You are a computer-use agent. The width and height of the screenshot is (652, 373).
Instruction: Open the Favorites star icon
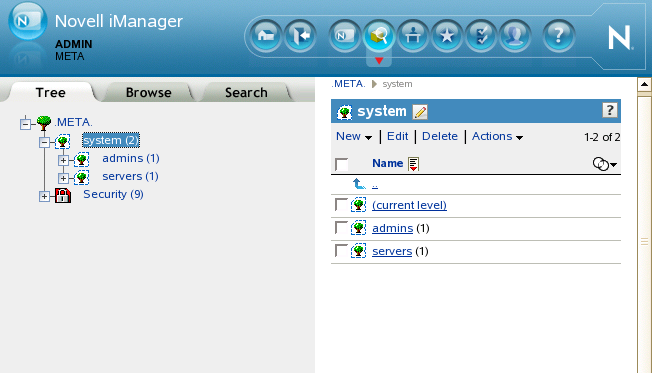pyautogui.click(x=447, y=36)
